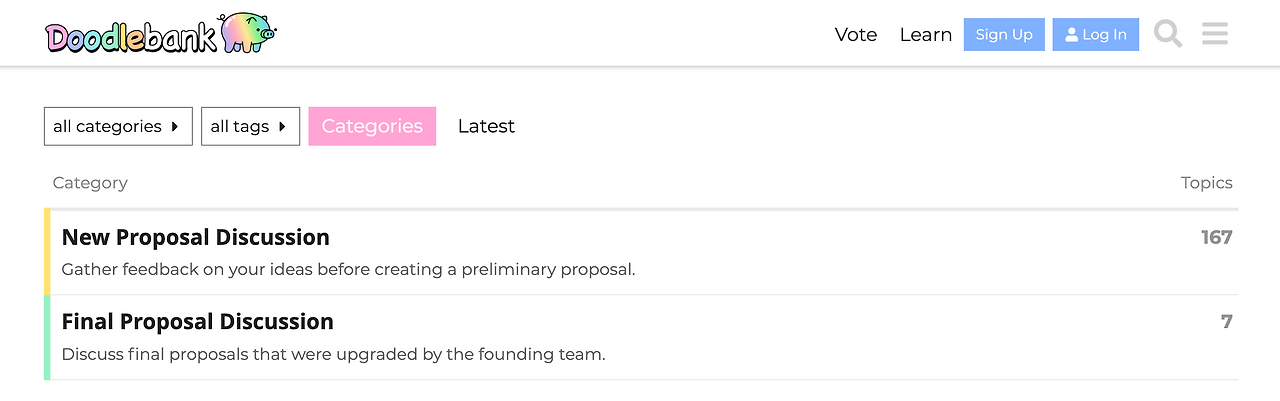Open New Proposal Discussion category
1280x401 pixels.
[196, 238]
